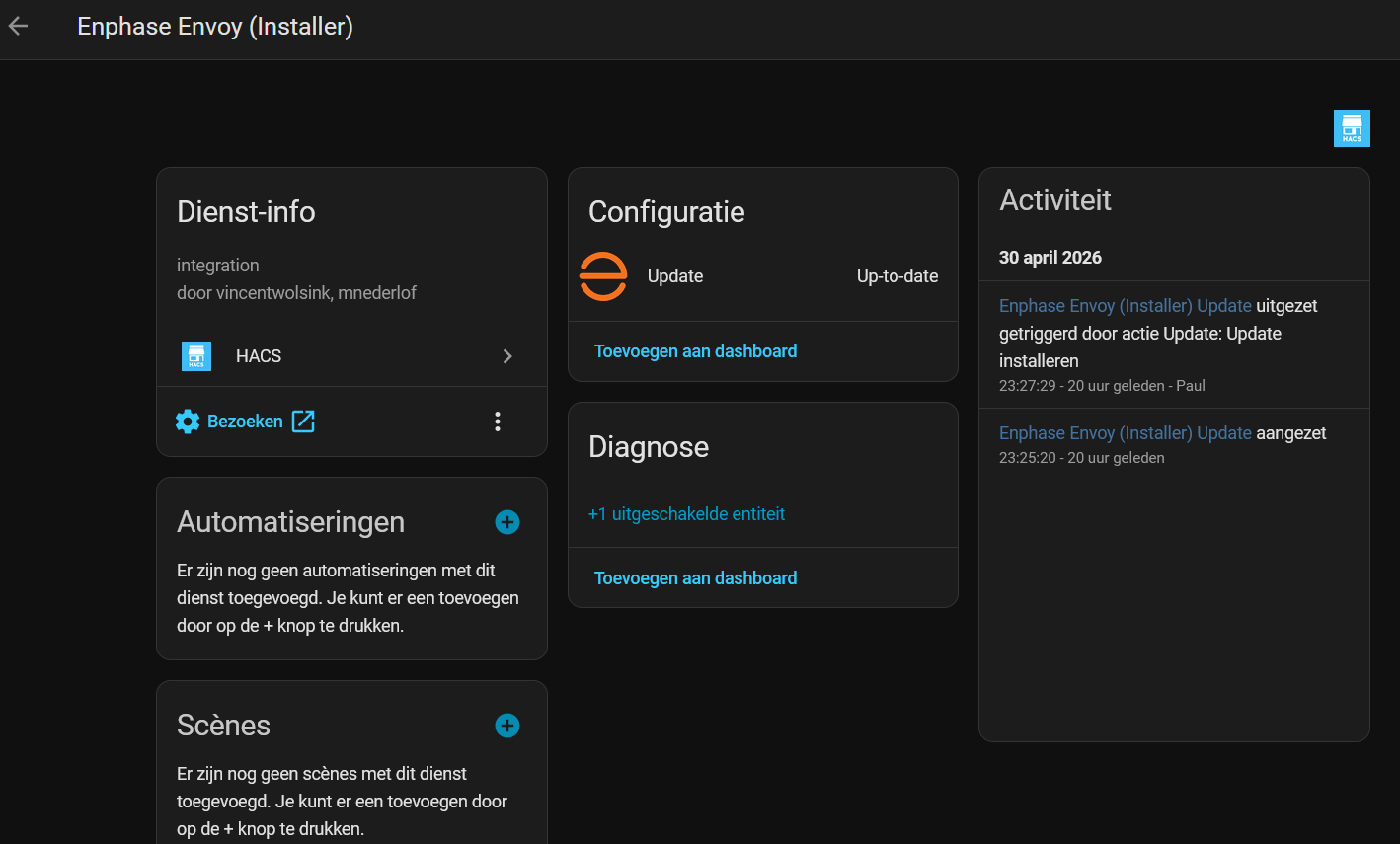Open the three-dot menu in Dienst-info
1400x844 pixels.
pos(498,422)
